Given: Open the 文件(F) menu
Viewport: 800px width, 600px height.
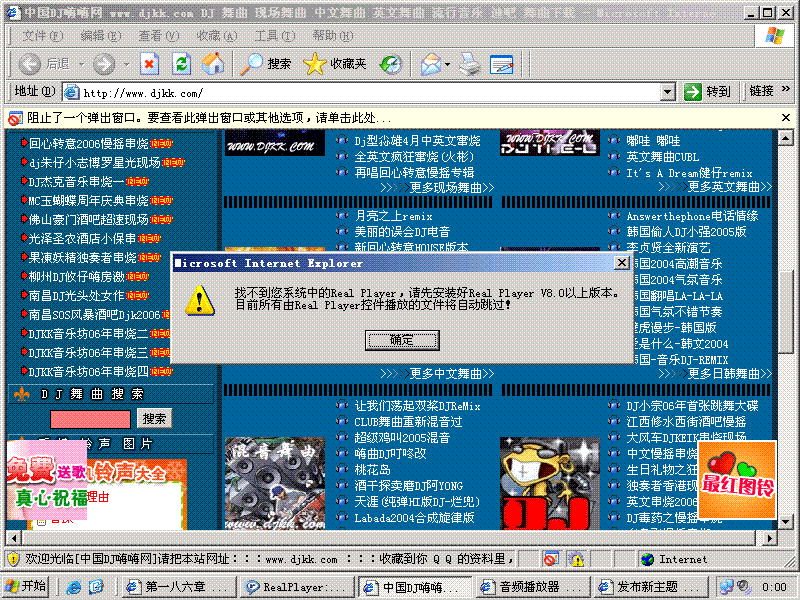Looking at the screenshot, I should point(42,36).
